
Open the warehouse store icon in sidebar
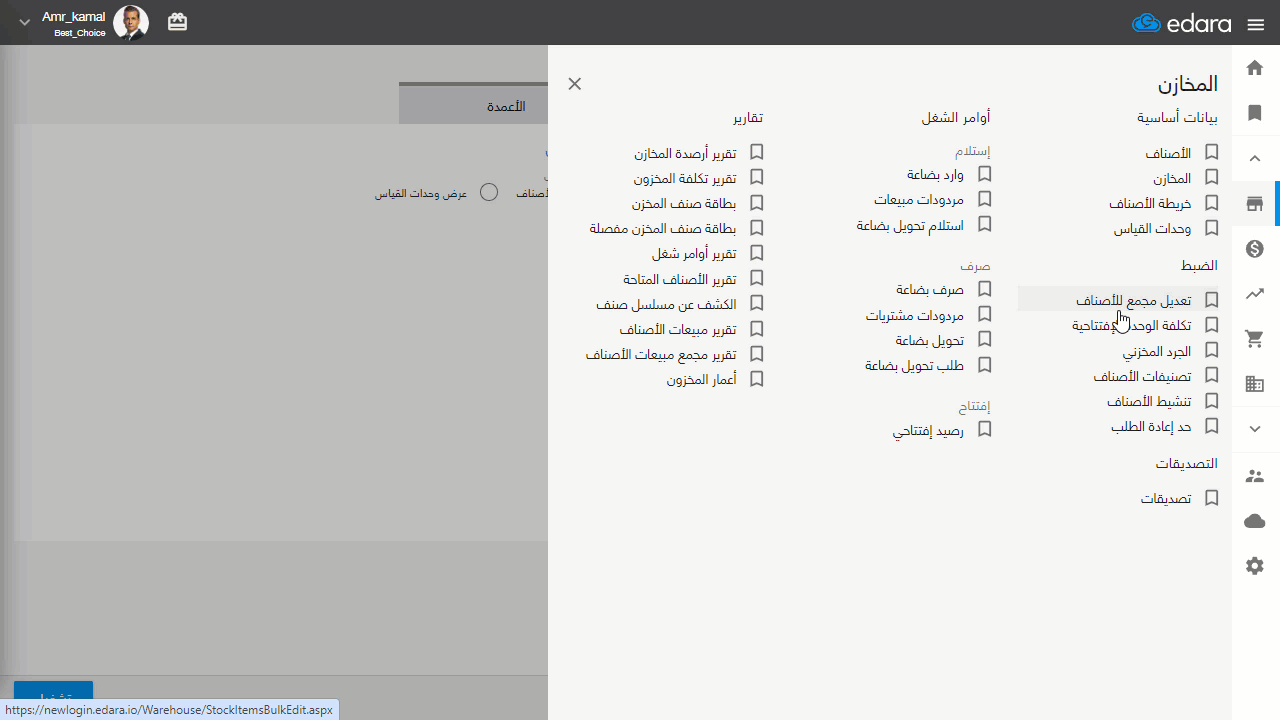[x=1255, y=204]
